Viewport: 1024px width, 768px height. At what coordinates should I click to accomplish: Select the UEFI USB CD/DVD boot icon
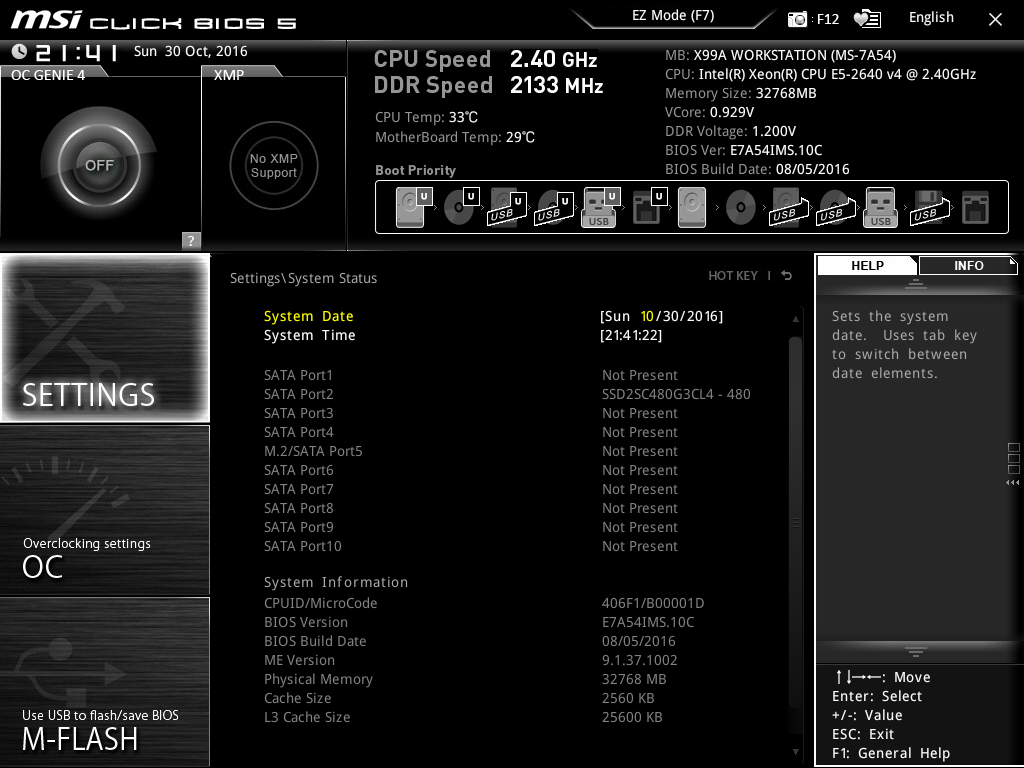[554, 208]
